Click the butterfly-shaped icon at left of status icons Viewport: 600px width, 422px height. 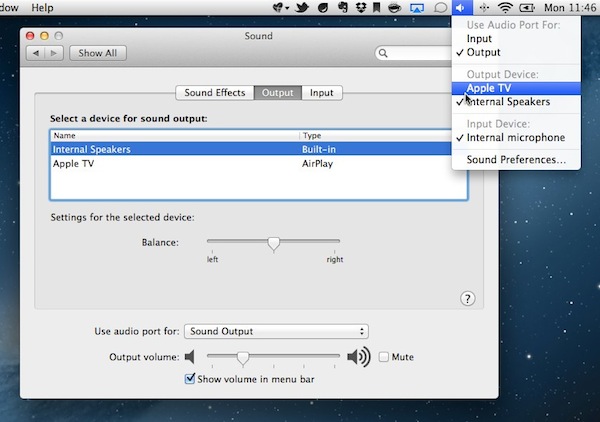tap(278, 8)
